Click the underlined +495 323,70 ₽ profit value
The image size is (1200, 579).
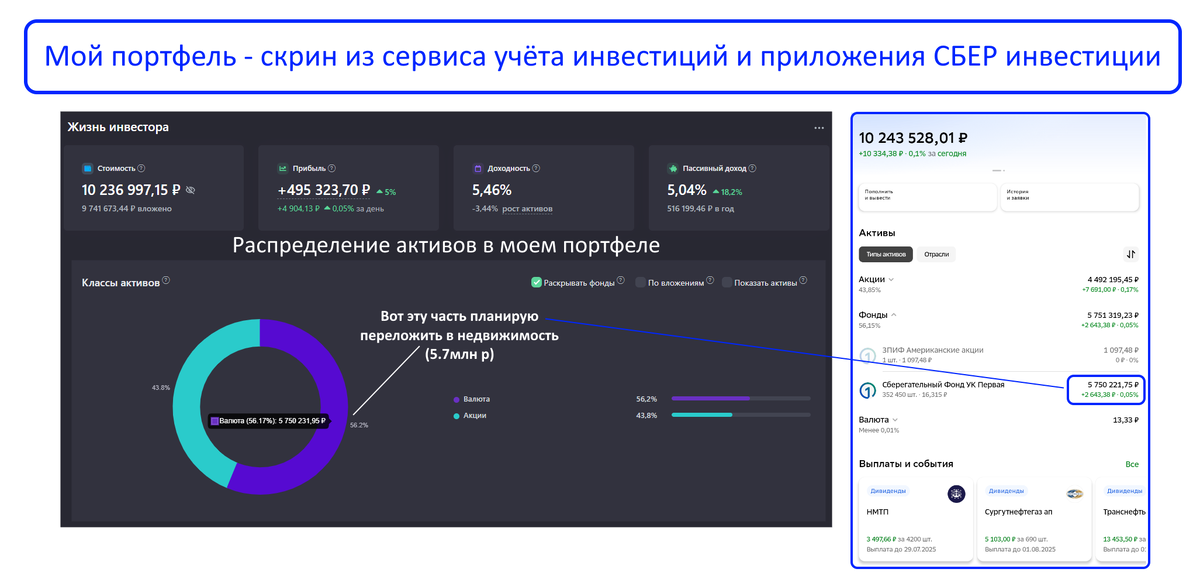(x=324, y=189)
